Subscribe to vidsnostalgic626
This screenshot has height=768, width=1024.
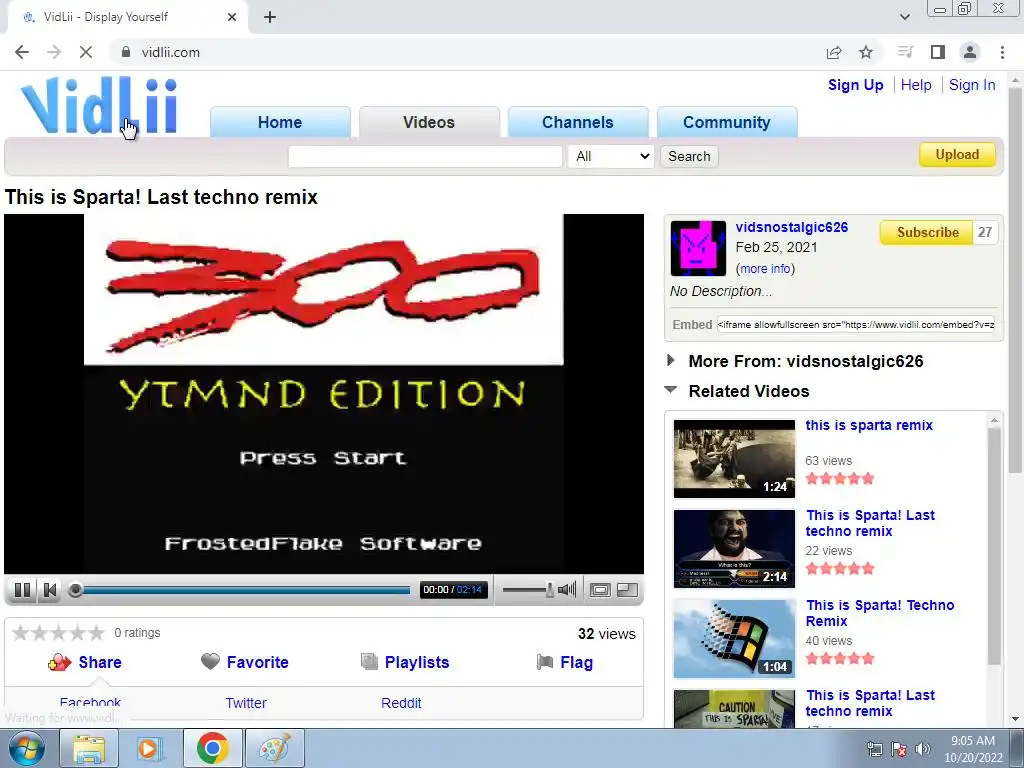tap(927, 232)
